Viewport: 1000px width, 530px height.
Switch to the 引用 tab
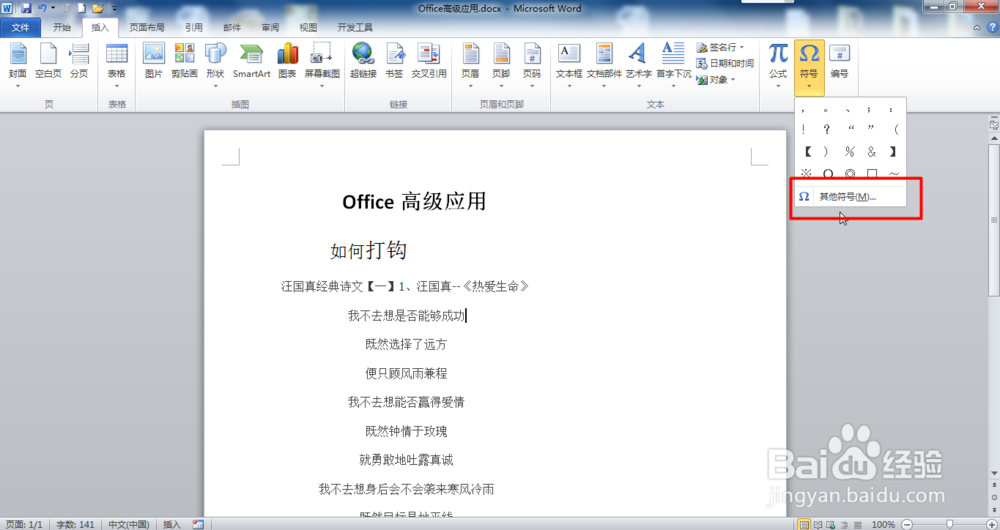point(194,27)
